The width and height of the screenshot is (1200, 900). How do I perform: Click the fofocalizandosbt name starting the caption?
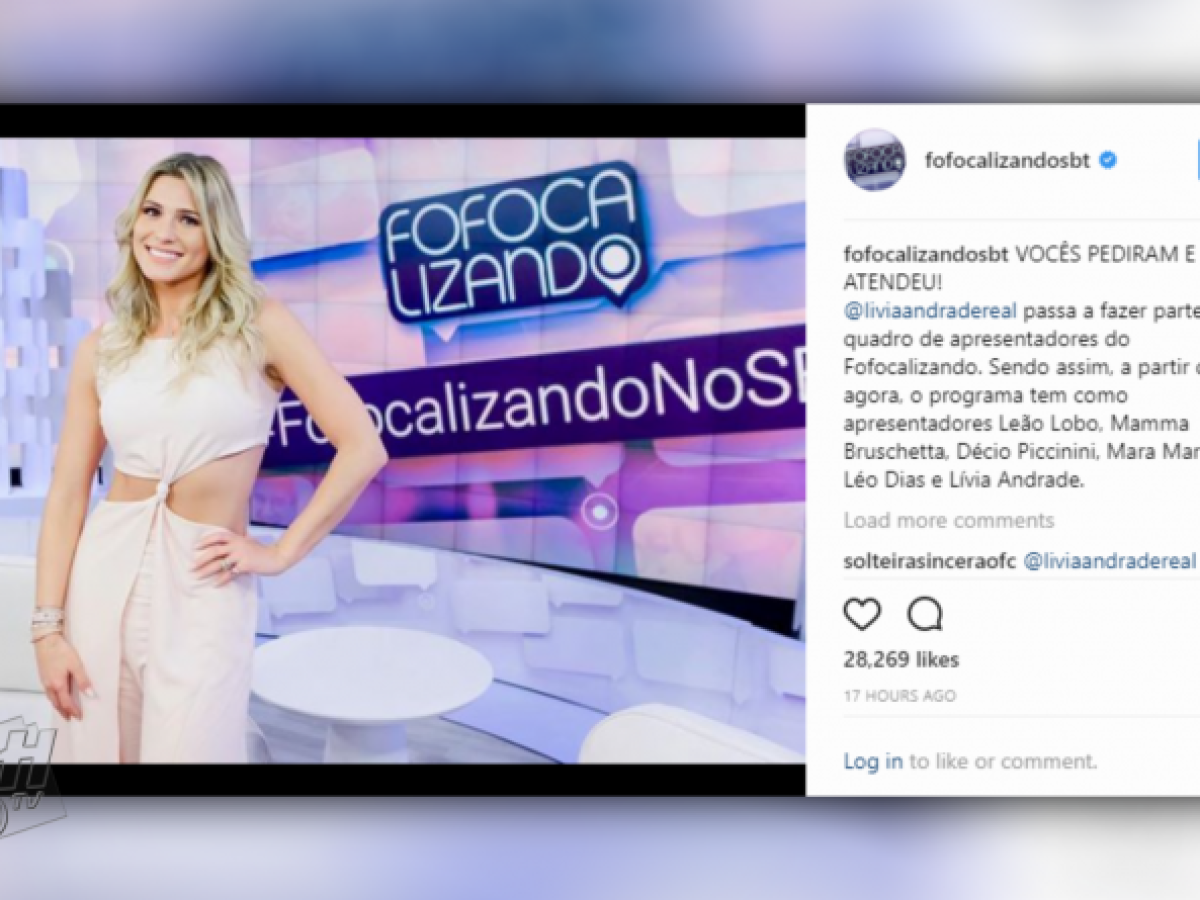pos(926,253)
